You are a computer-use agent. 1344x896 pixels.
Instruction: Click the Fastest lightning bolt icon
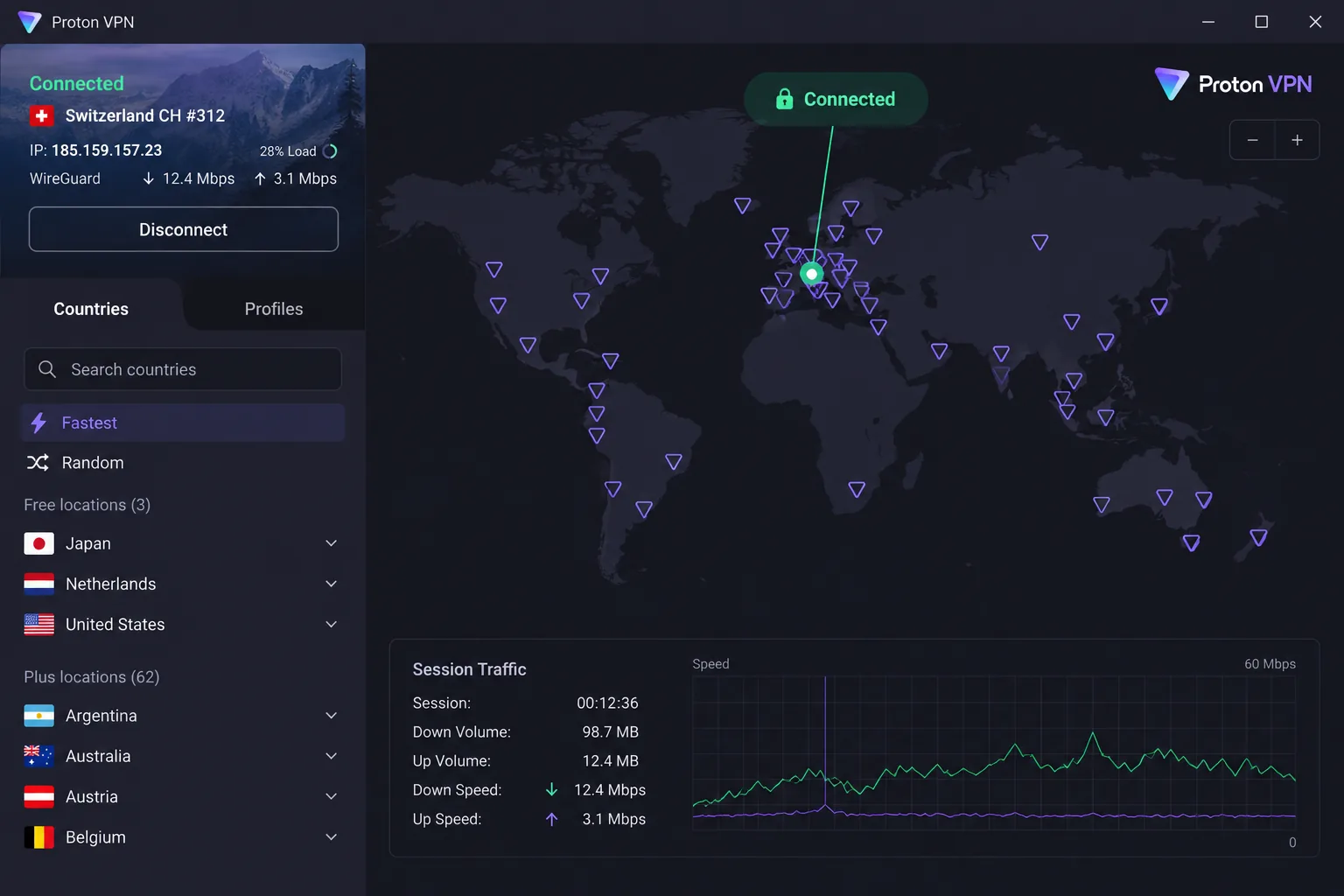pyautogui.click(x=38, y=423)
